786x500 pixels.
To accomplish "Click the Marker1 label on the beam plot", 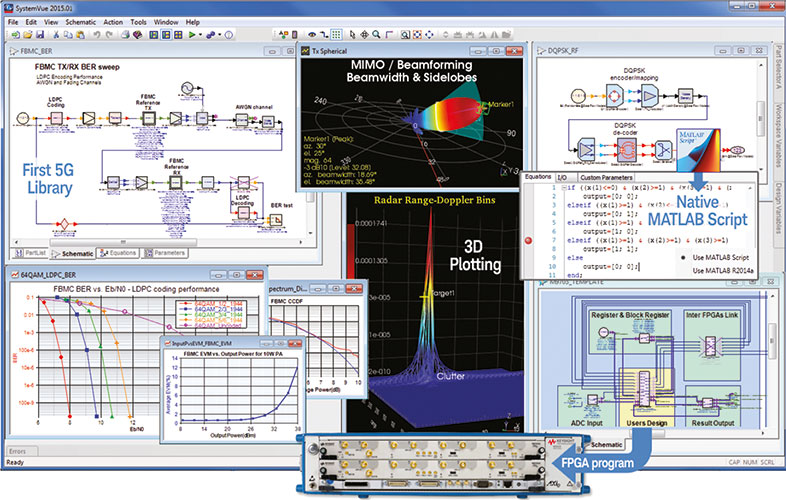I will tap(501, 104).
